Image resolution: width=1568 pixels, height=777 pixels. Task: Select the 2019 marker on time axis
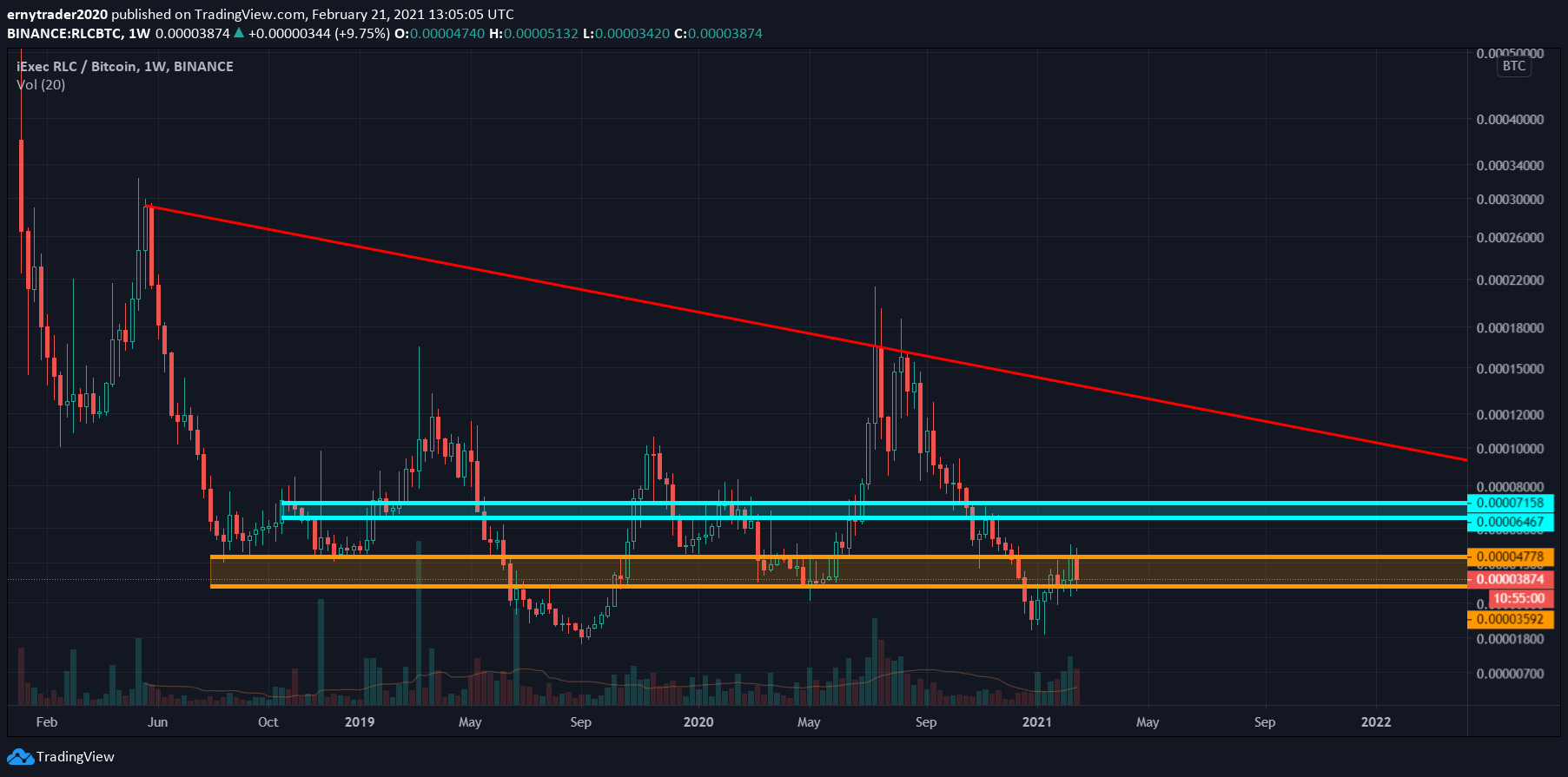click(359, 721)
